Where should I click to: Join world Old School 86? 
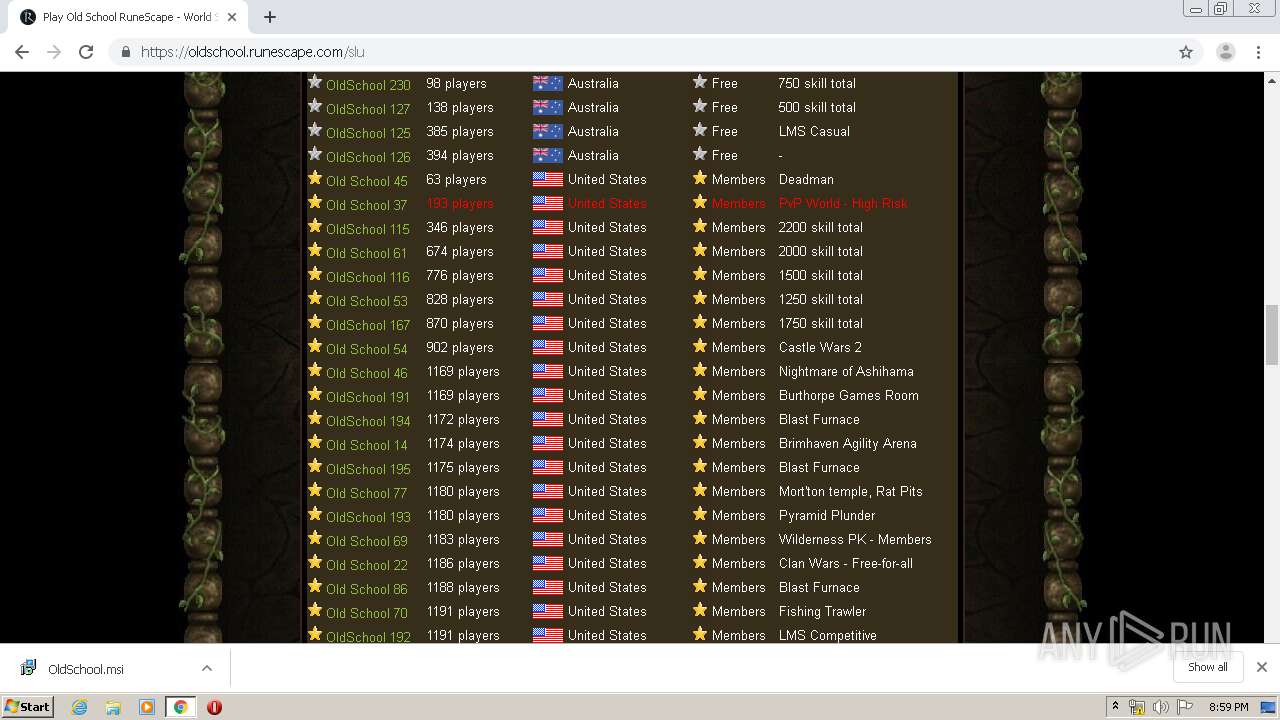click(367, 589)
